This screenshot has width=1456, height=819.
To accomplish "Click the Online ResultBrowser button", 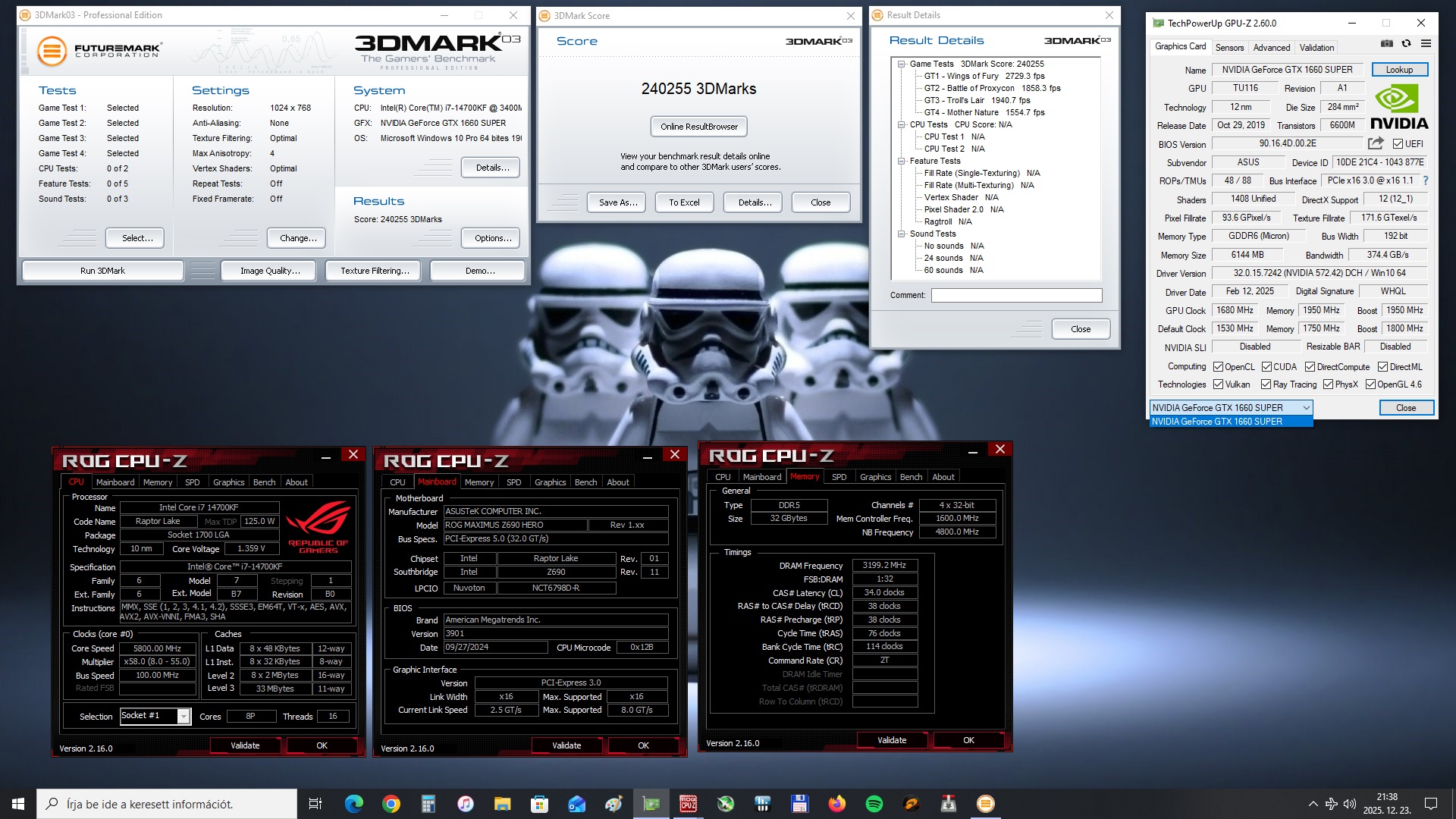I will pos(698,127).
